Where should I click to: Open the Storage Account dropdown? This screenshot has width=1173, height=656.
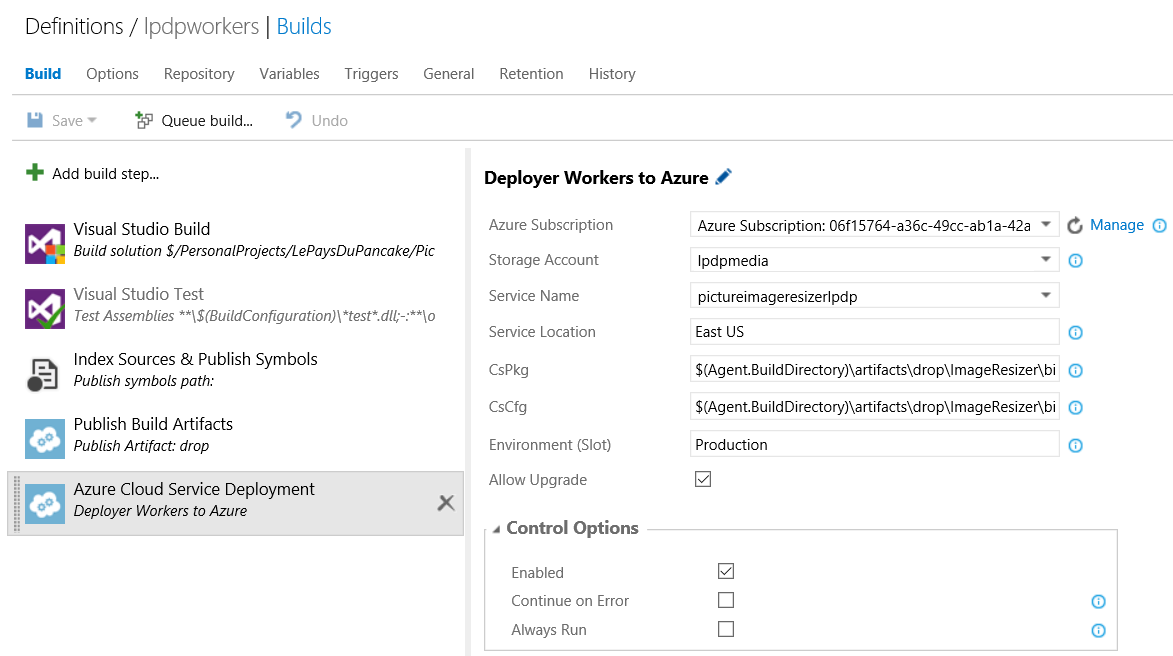tap(1046, 260)
